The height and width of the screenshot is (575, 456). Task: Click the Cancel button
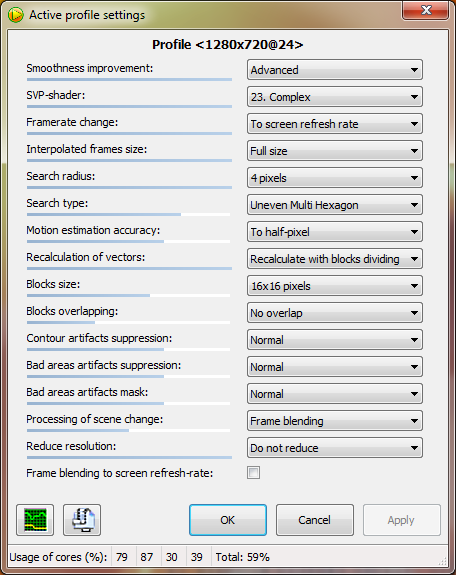[x=315, y=520]
